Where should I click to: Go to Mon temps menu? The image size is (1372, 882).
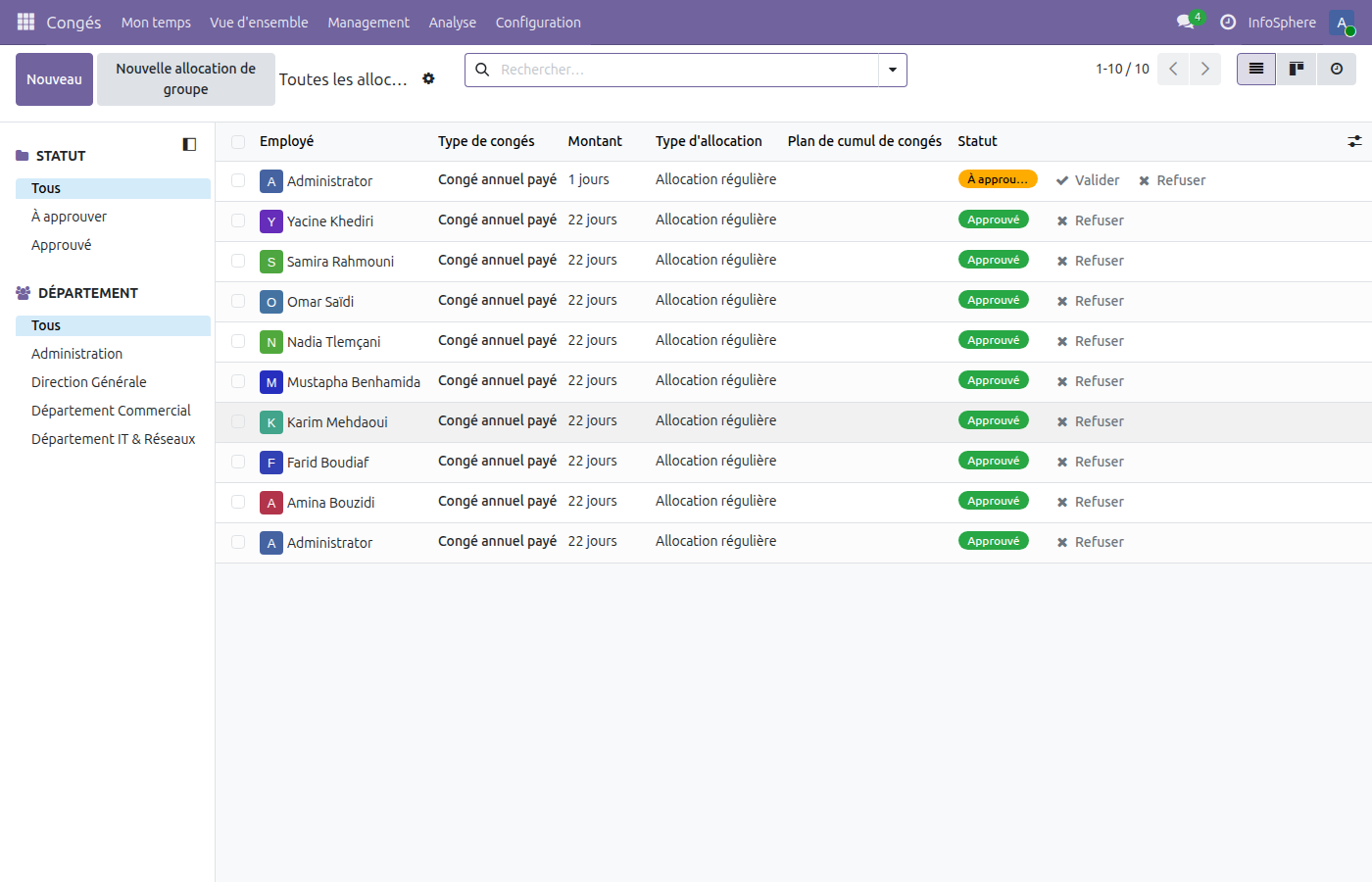coord(156,22)
